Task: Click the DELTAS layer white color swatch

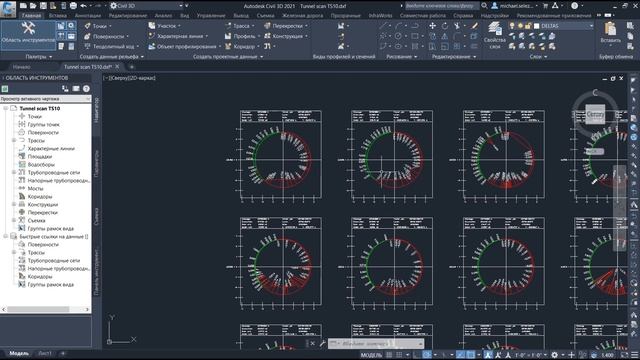Action: tap(536, 26)
